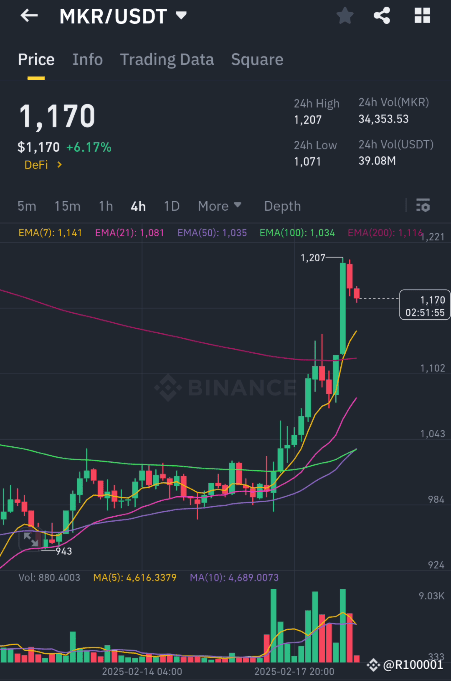Viewport: 451px width, 681px height.
Task: Tap the 943 low price marker
Action: tap(64, 551)
